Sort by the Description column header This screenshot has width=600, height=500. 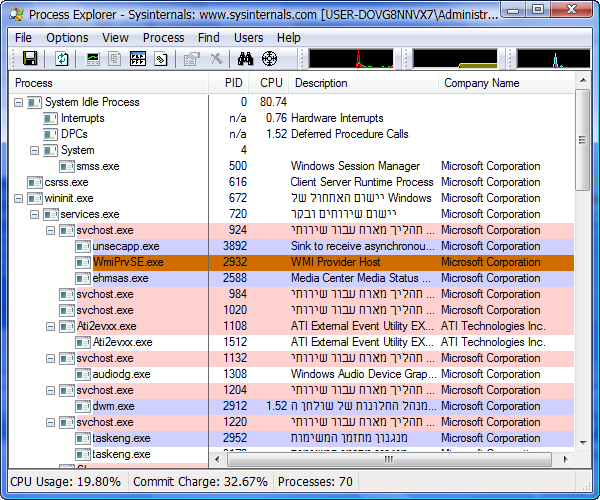(x=364, y=83)
